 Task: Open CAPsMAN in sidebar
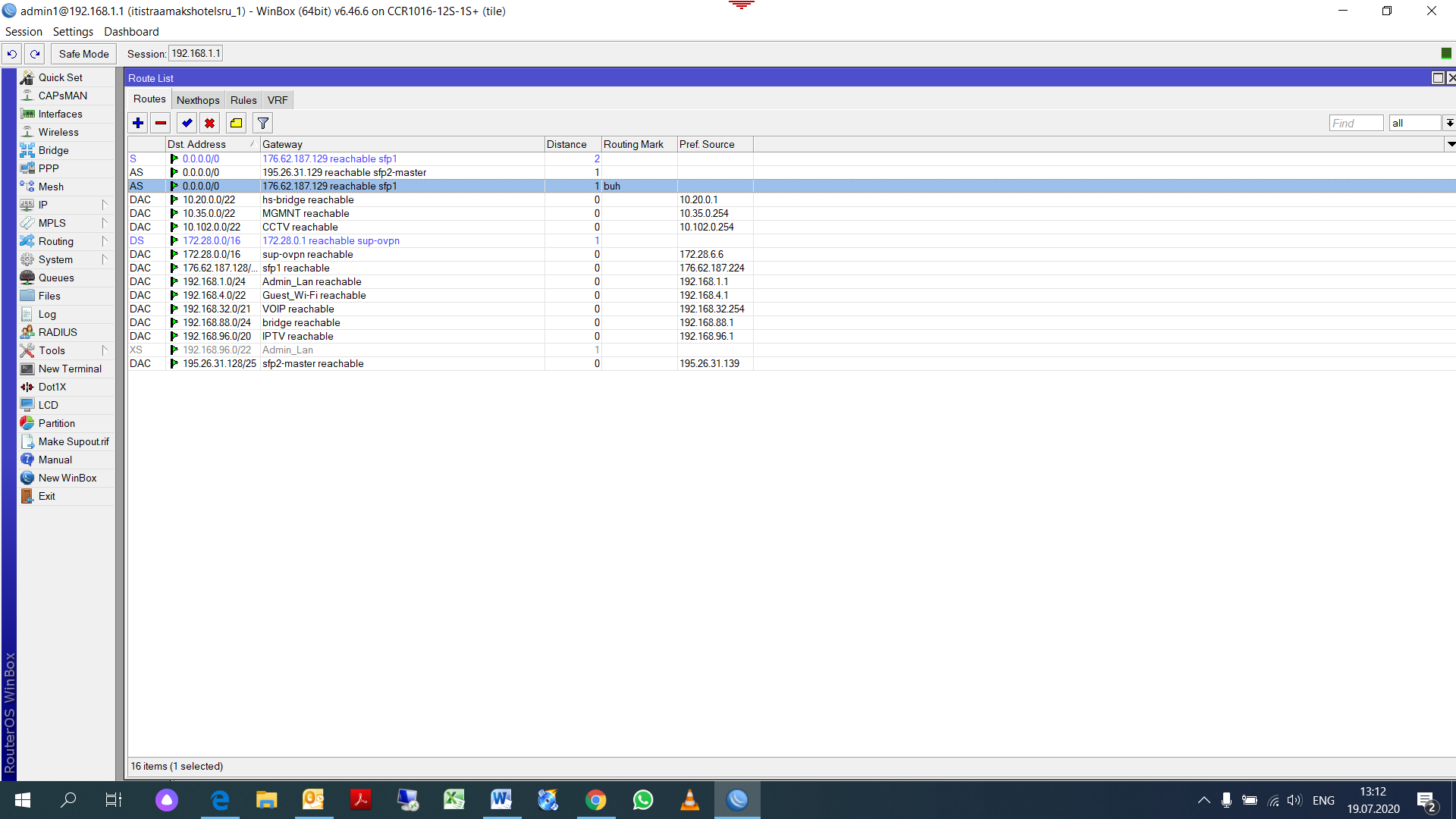pos(66,96)
